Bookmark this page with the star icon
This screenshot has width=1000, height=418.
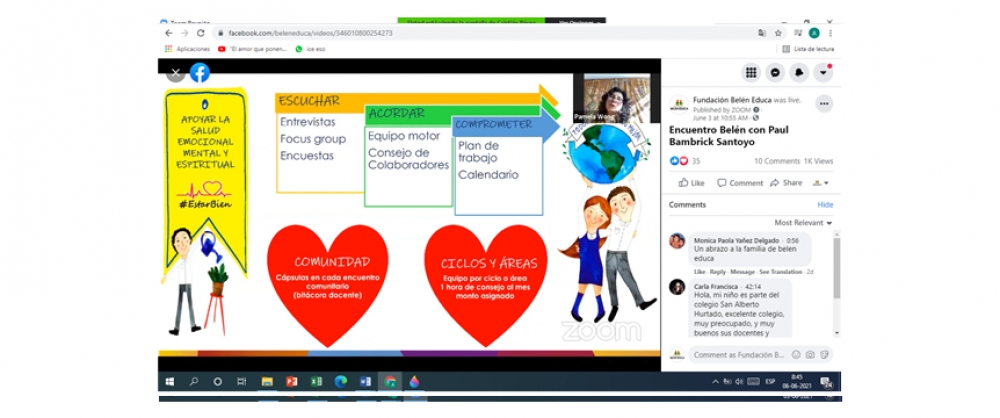778,33
